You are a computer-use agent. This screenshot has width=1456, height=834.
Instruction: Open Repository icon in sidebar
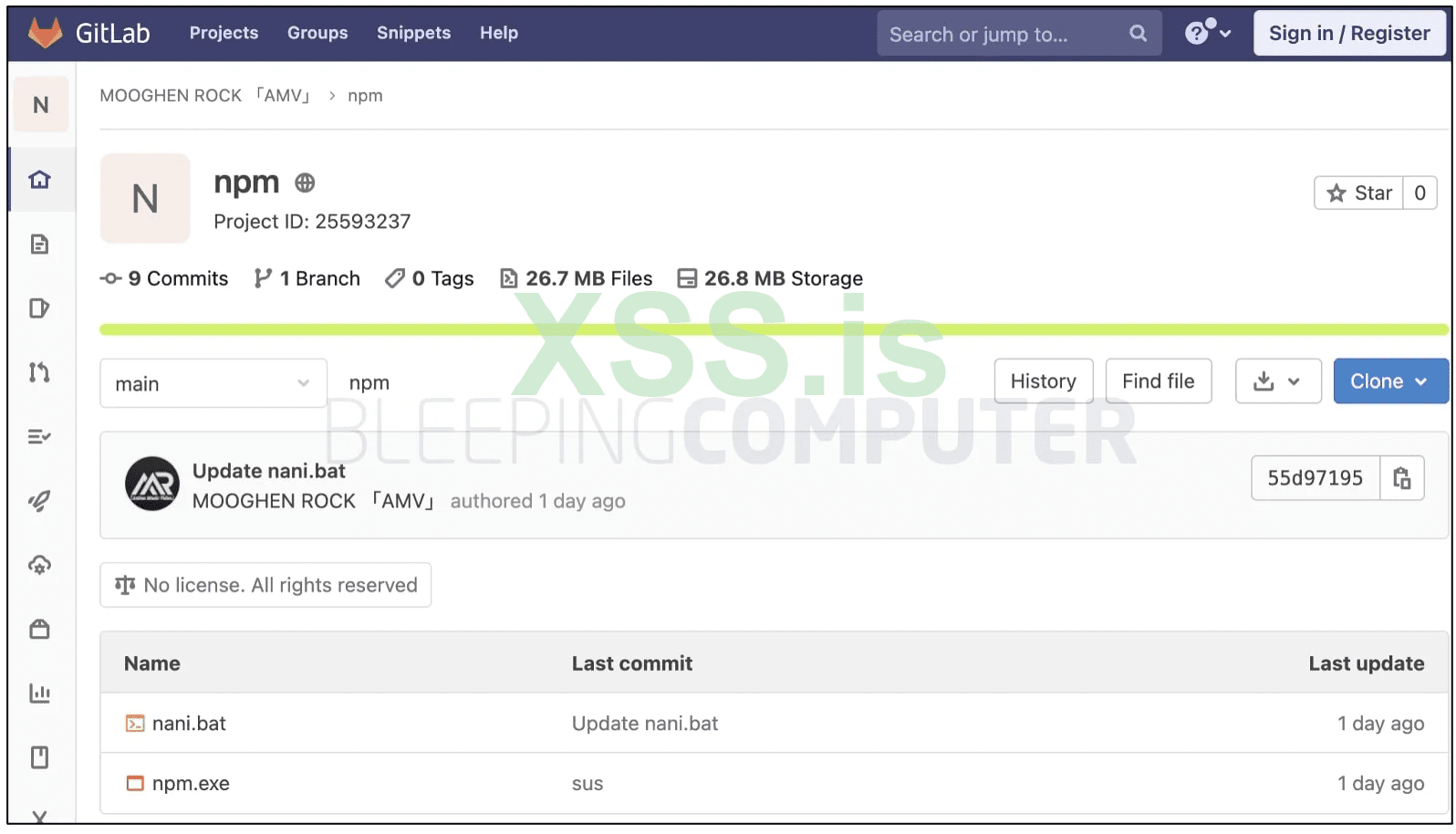pyautogui.click(x=39, y=244)
